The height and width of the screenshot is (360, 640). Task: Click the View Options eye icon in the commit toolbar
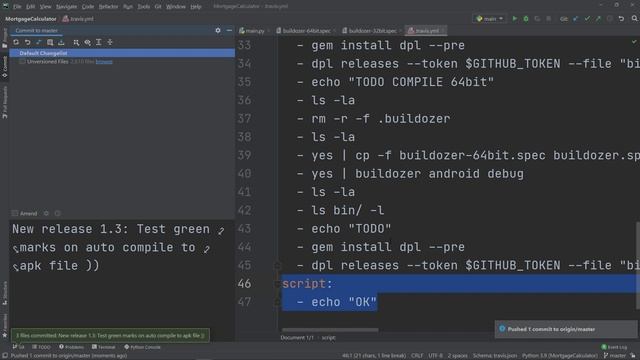click(87, 42)
